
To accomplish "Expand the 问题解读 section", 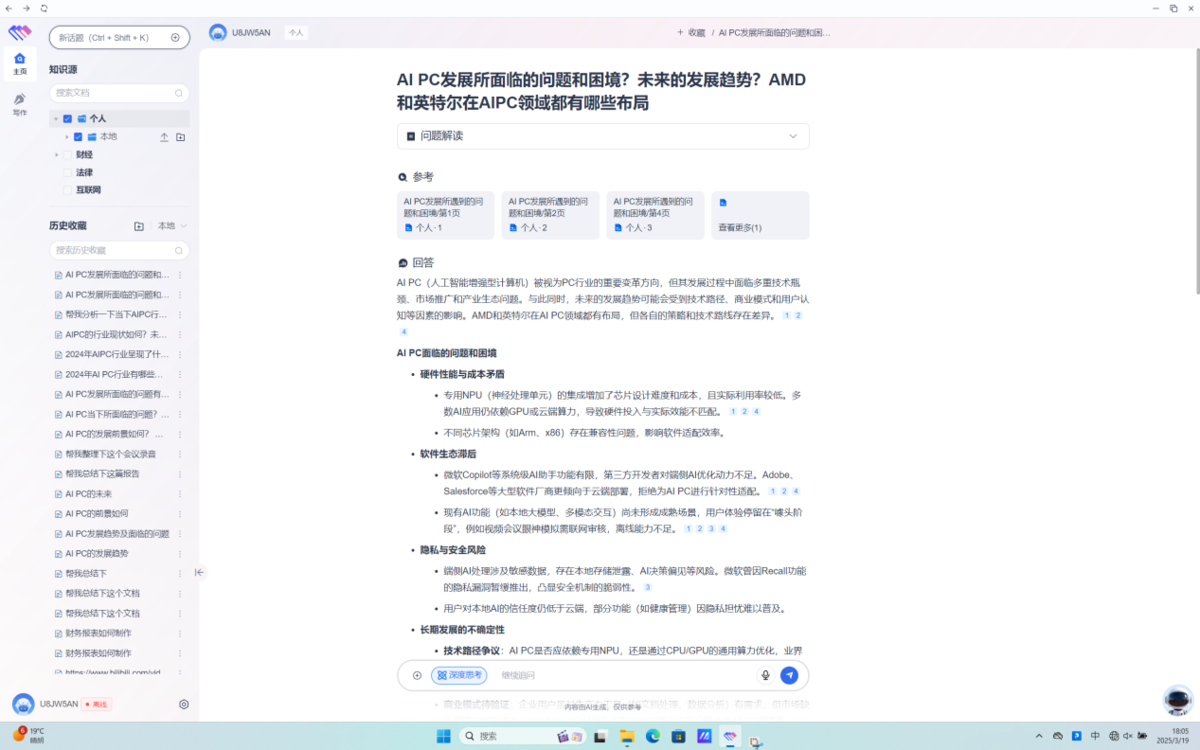I will (603, 136).
